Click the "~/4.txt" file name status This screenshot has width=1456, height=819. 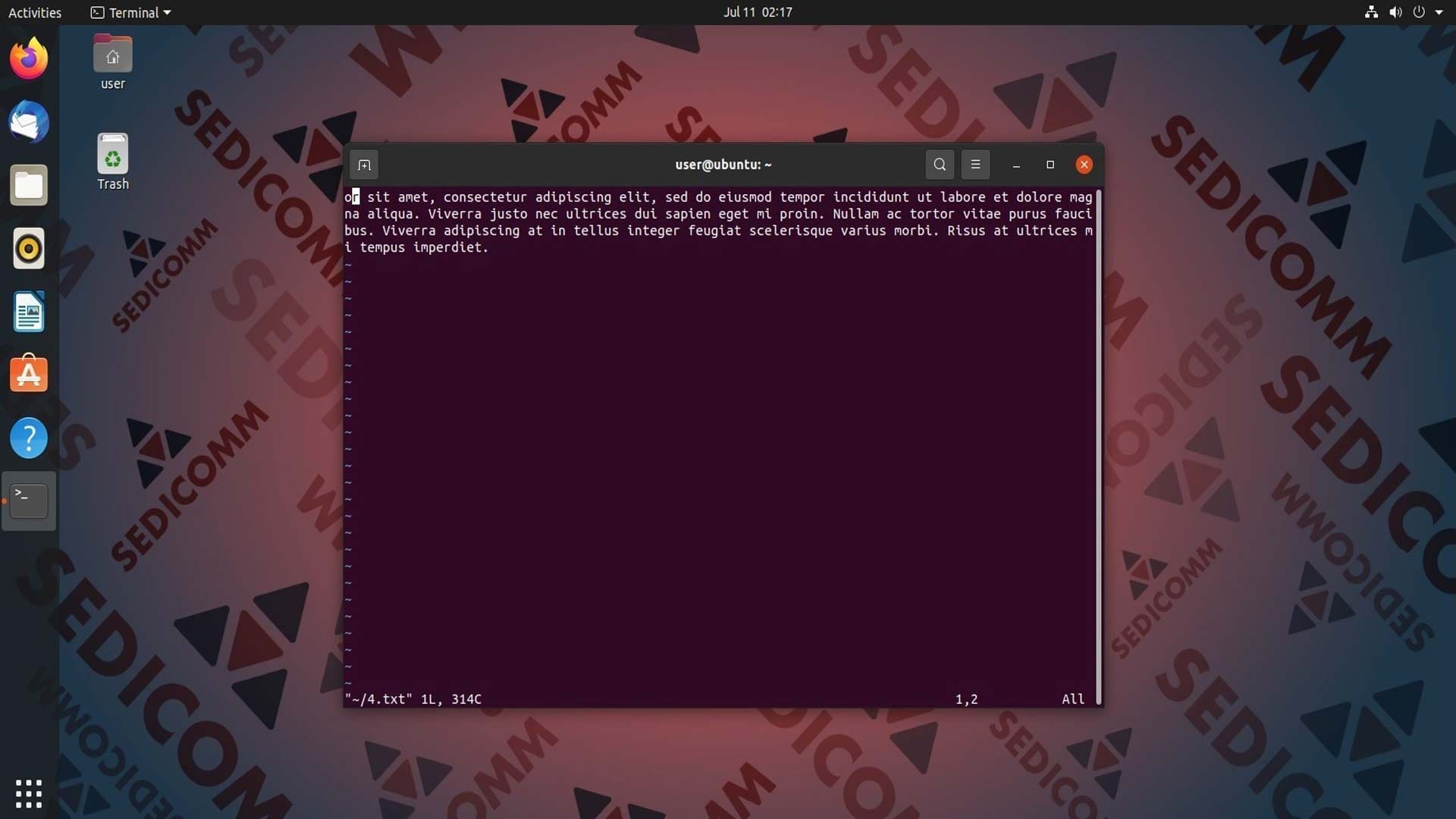379,699
